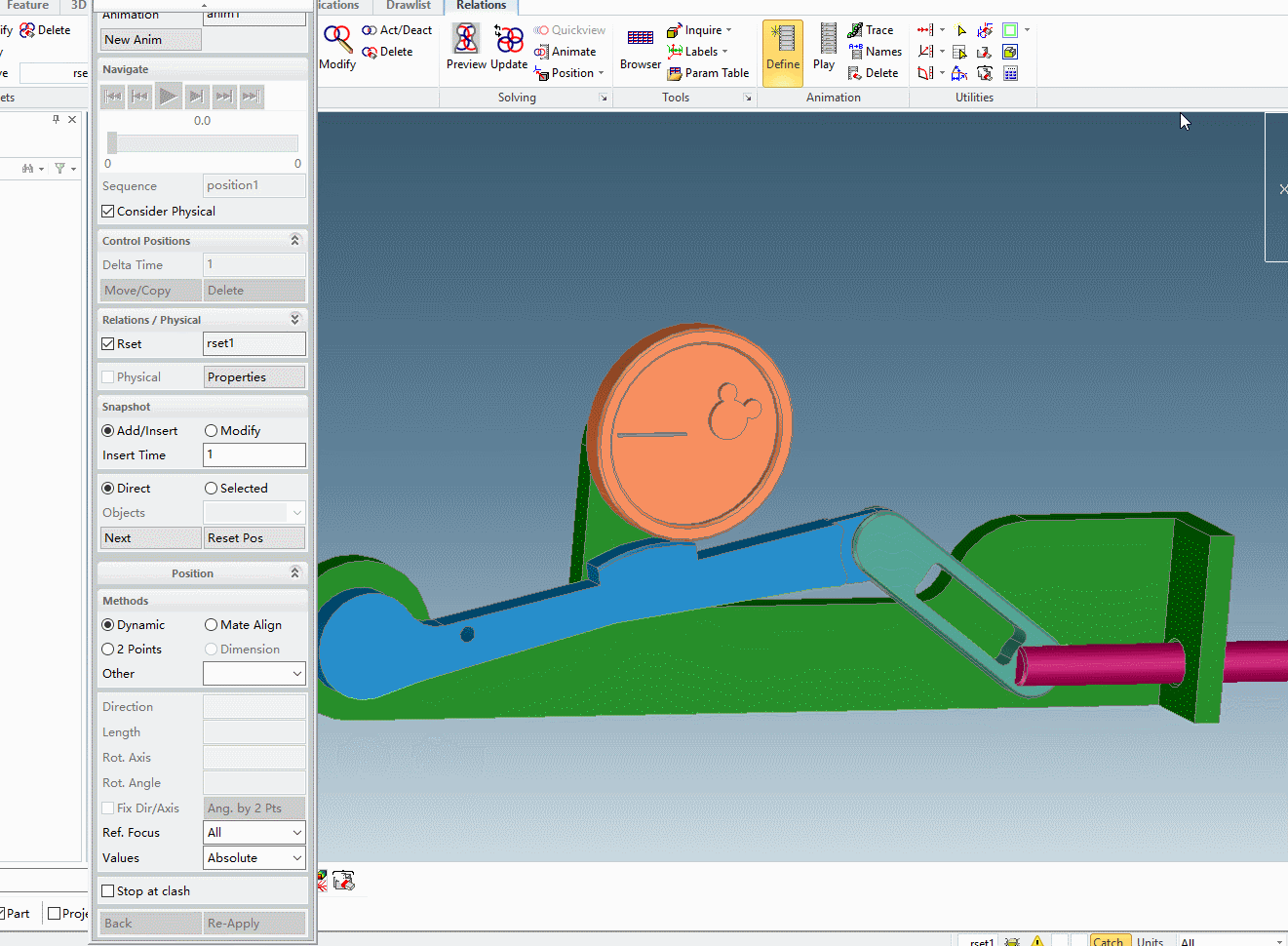Click the yellow box utility icon
Image resolution: width=1288 pixels, height=946 pixels.
[1010, 52]
